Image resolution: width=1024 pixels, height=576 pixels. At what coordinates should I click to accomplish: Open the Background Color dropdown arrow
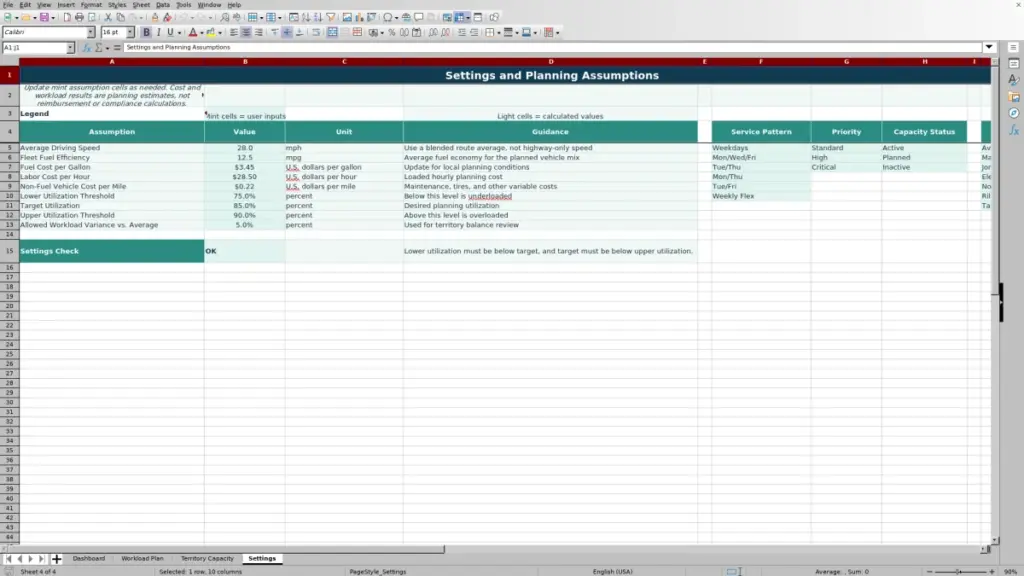click(x=220, y=32)
